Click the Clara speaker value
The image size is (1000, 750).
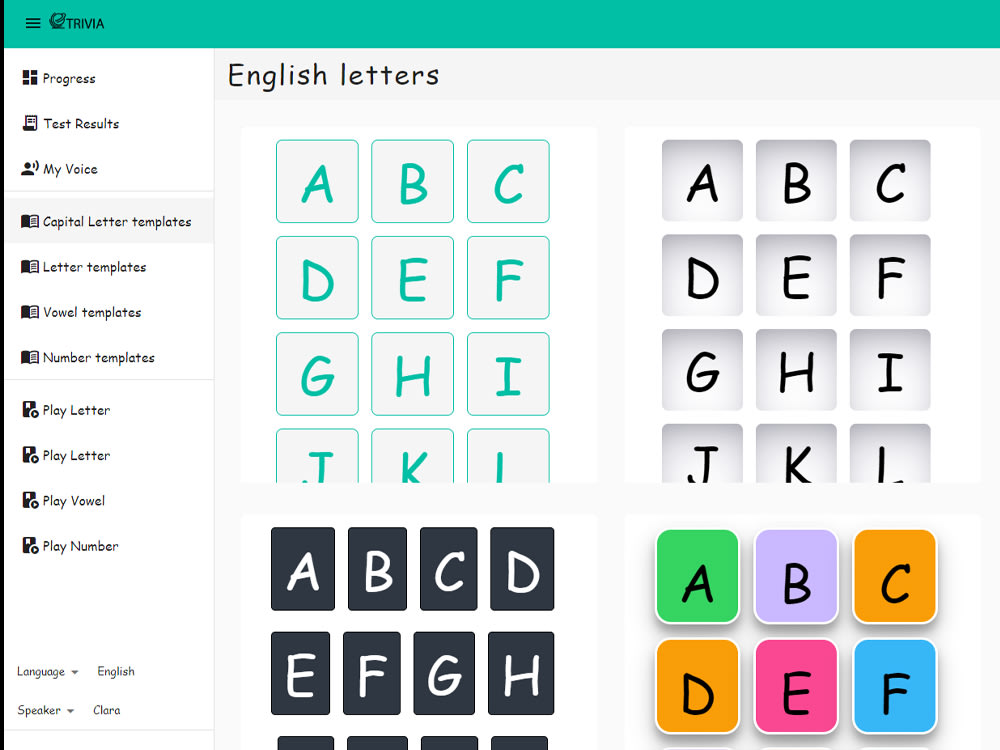coord(107,710)
